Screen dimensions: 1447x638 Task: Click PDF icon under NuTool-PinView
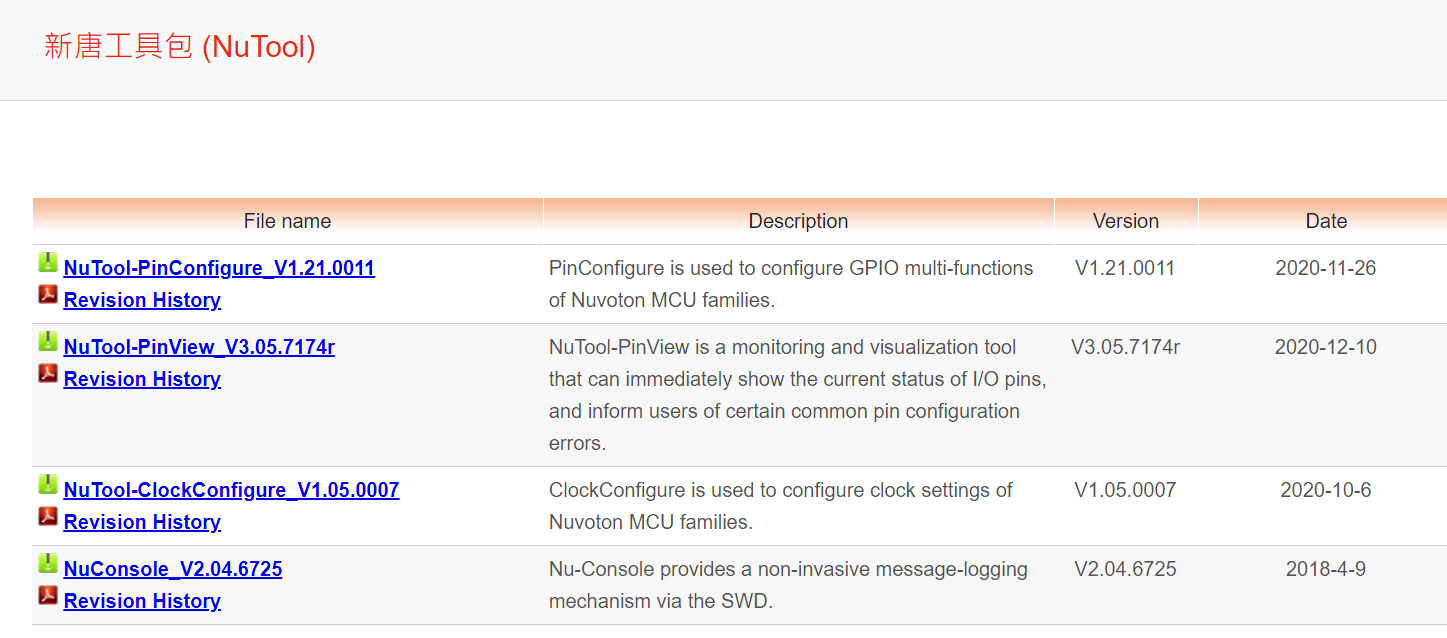(47, 374)
